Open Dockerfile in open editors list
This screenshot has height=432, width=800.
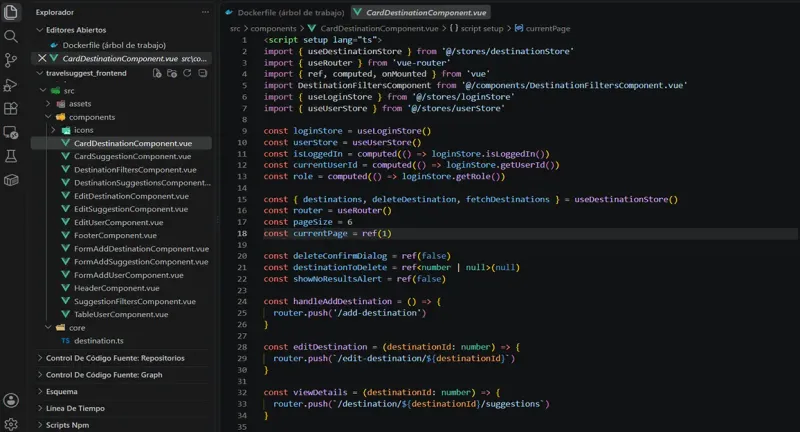coord(114,45)
